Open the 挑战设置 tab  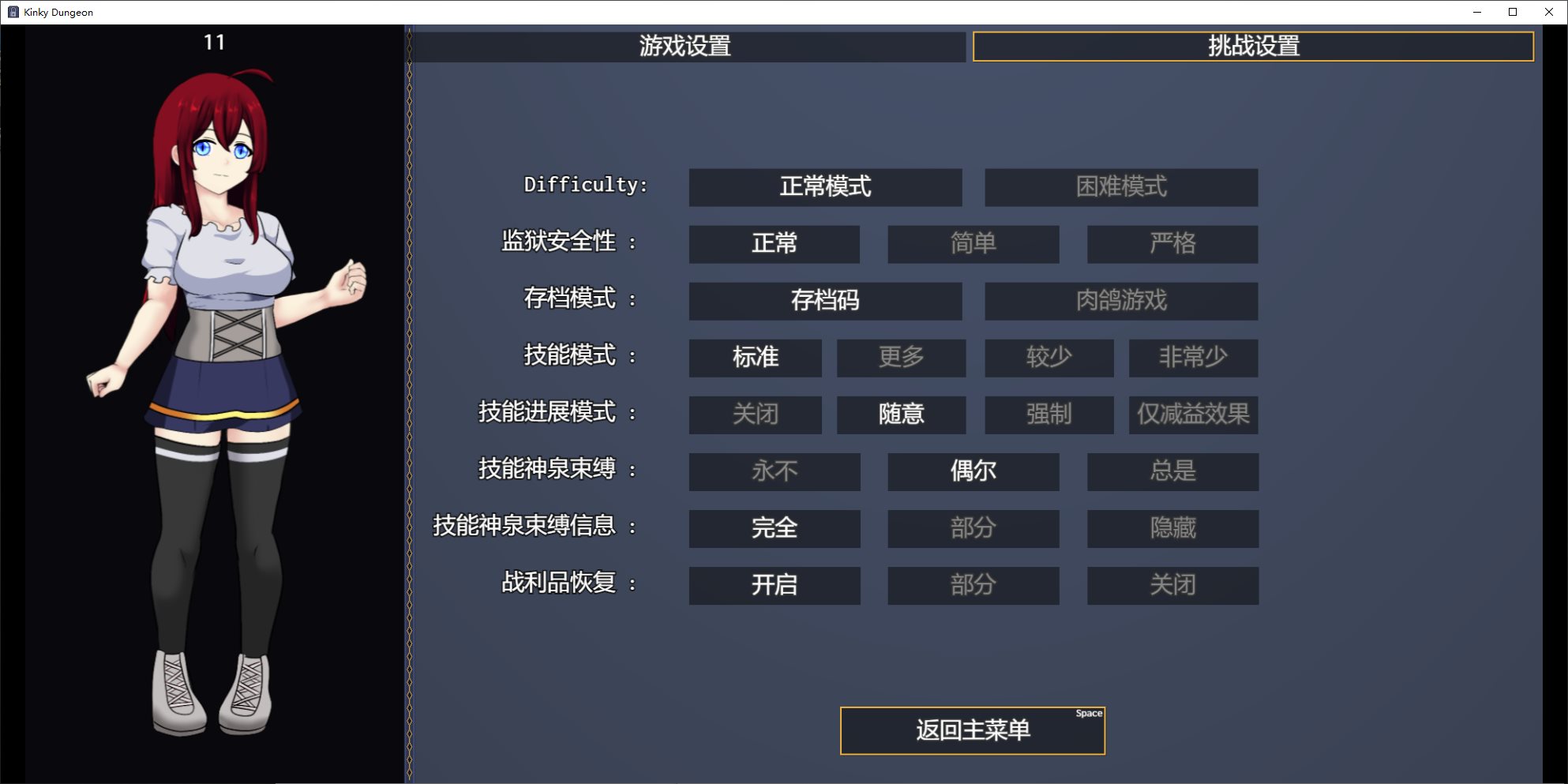1253,47
